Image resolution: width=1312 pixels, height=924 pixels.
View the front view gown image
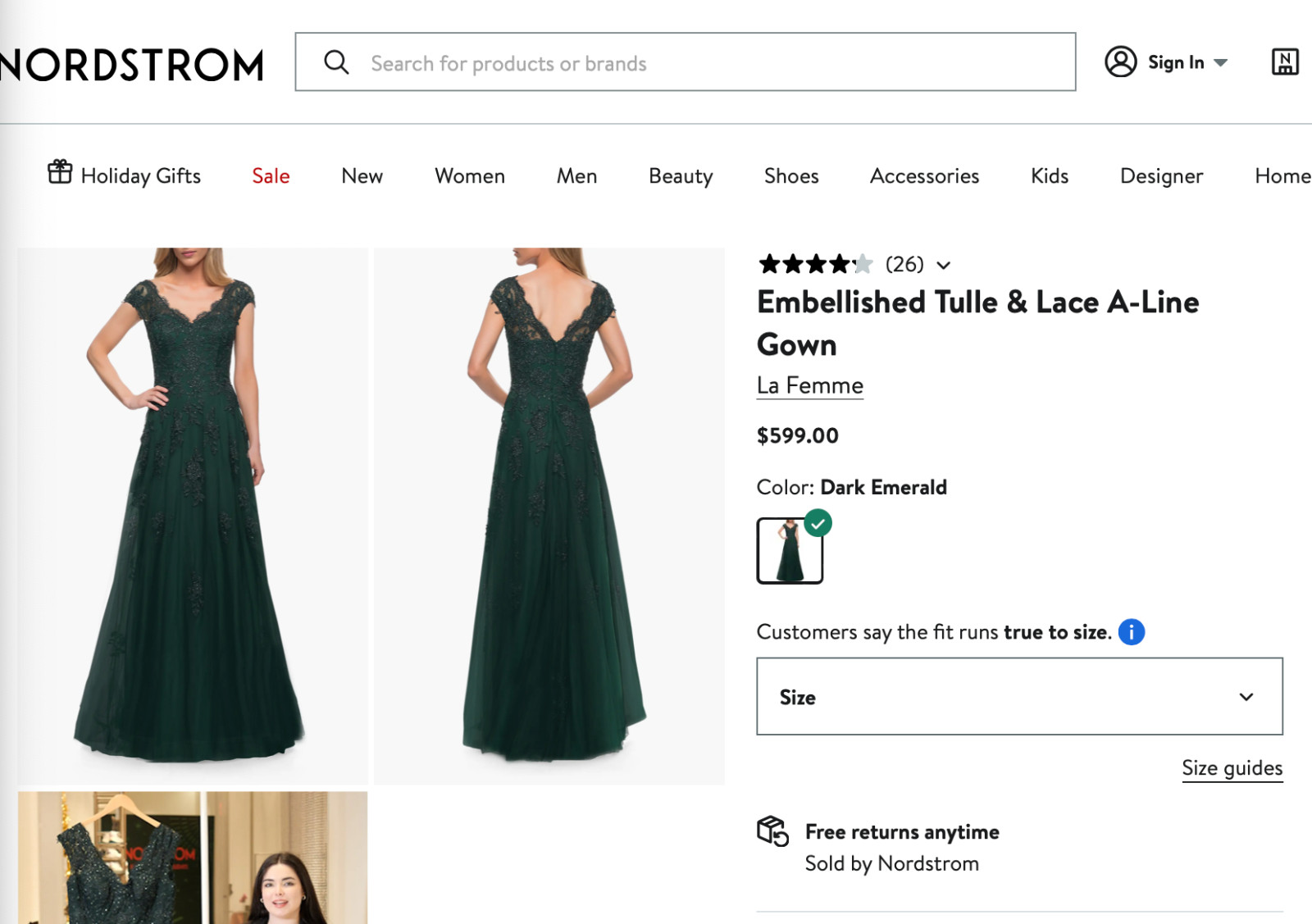(193, 516)
